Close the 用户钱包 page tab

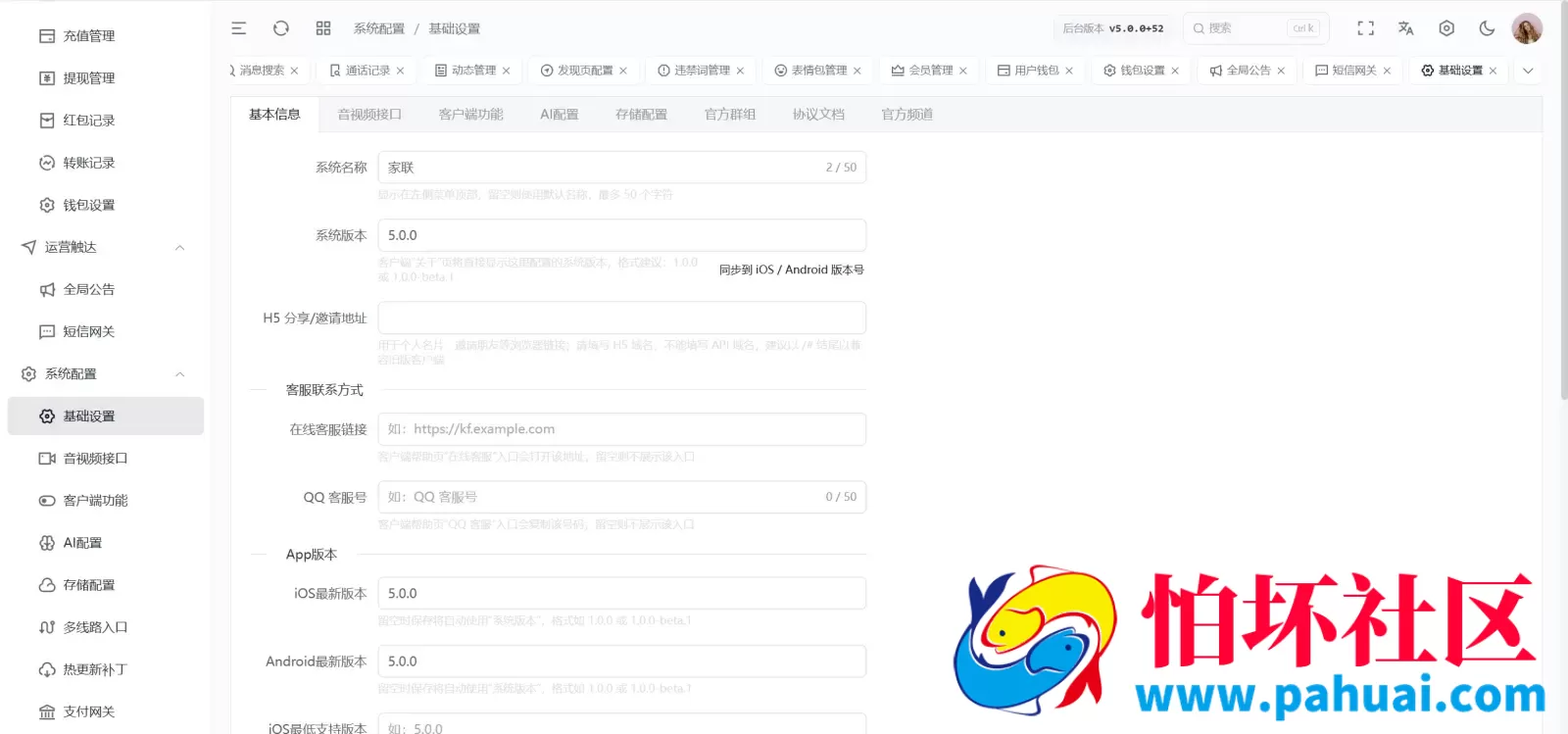[1068, 71]
